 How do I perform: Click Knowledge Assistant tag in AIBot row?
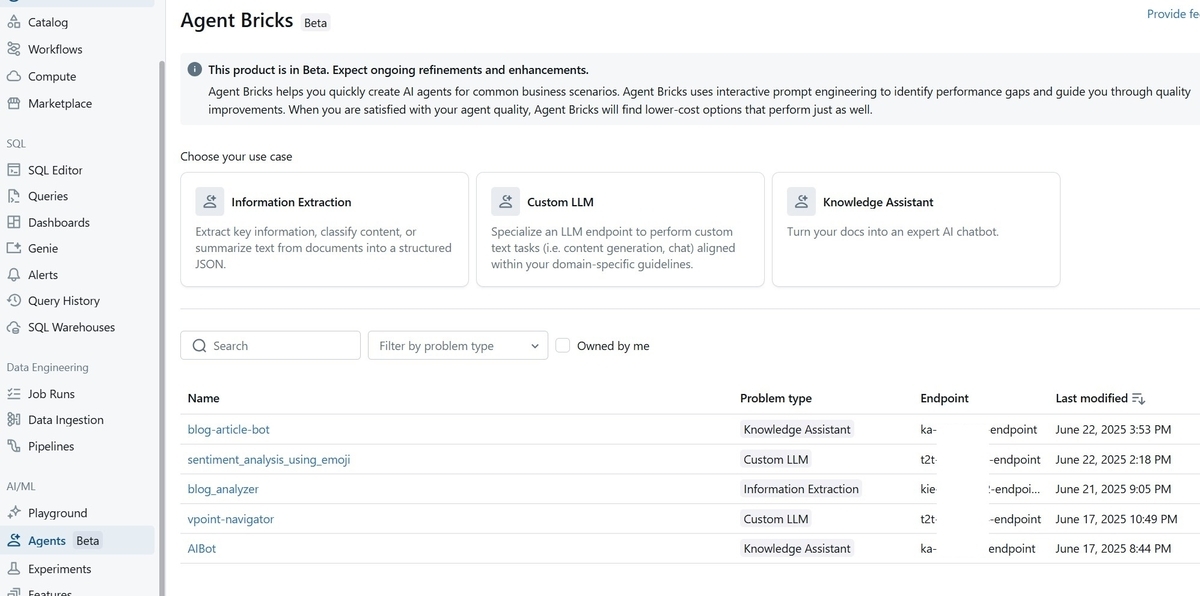(x=797, y=549)
